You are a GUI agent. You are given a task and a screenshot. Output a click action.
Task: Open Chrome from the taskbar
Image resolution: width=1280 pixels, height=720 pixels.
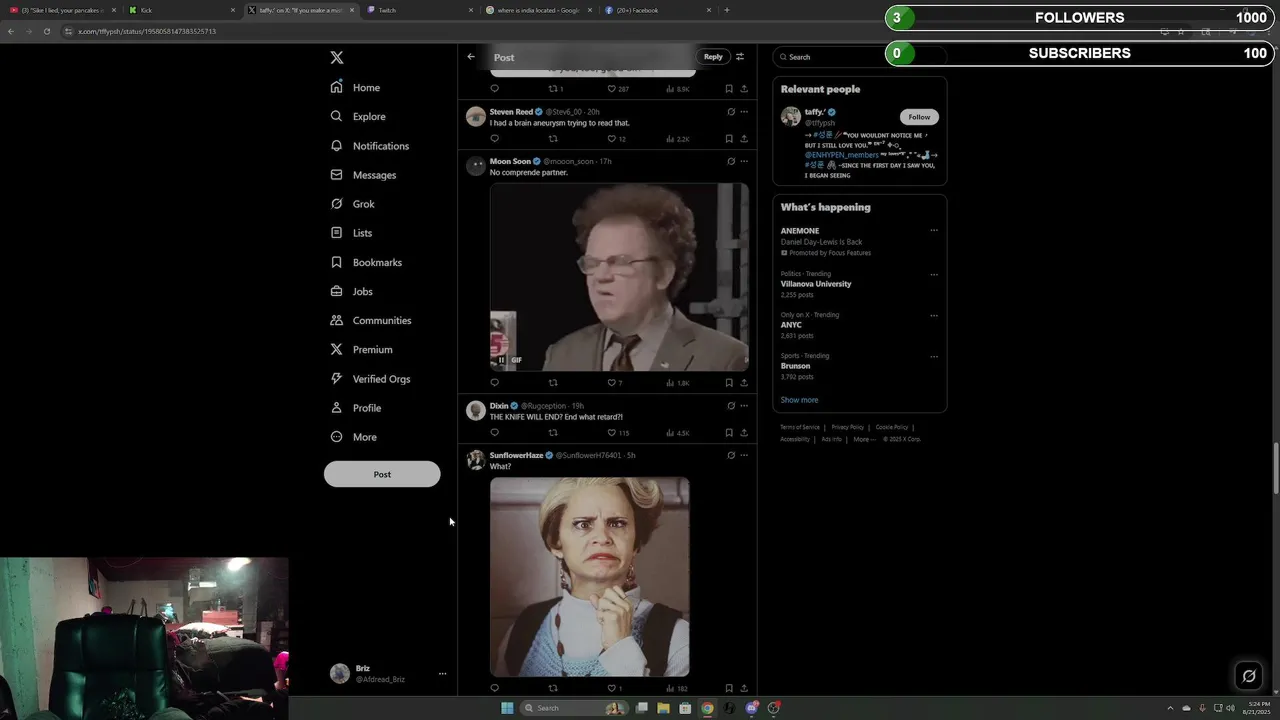[x=707, y=708]
